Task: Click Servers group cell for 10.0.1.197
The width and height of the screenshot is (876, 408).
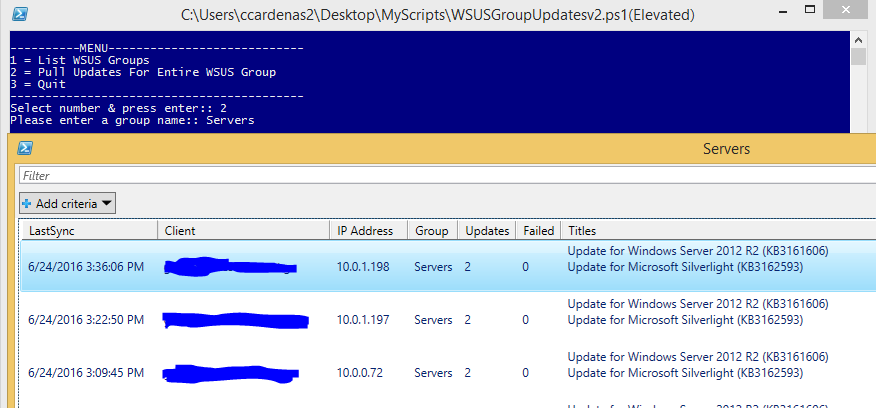Action: (433, 320)
